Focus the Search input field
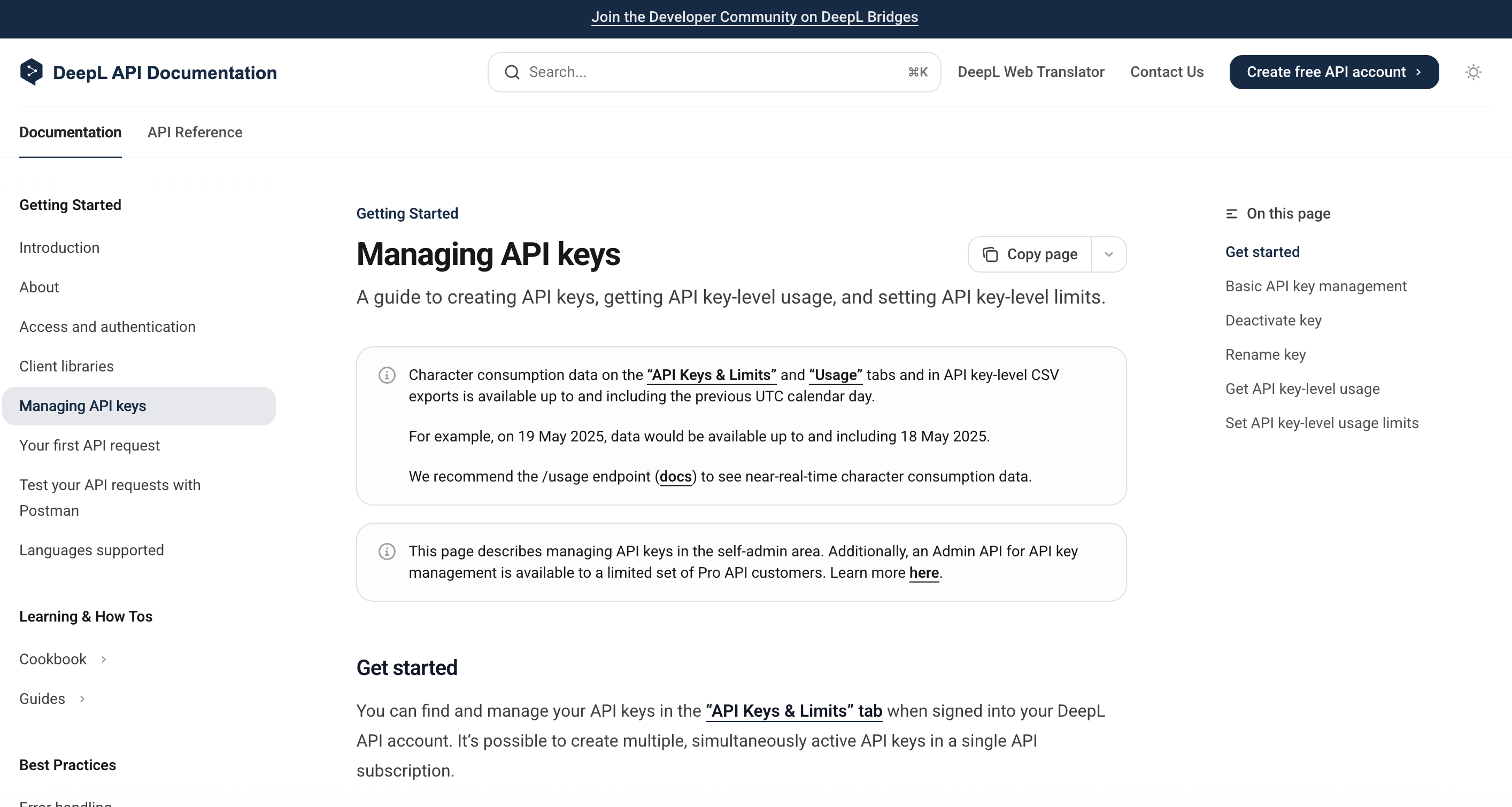Image resolution: width=1512 pixels, height=807 pixels. coord(704,72)
